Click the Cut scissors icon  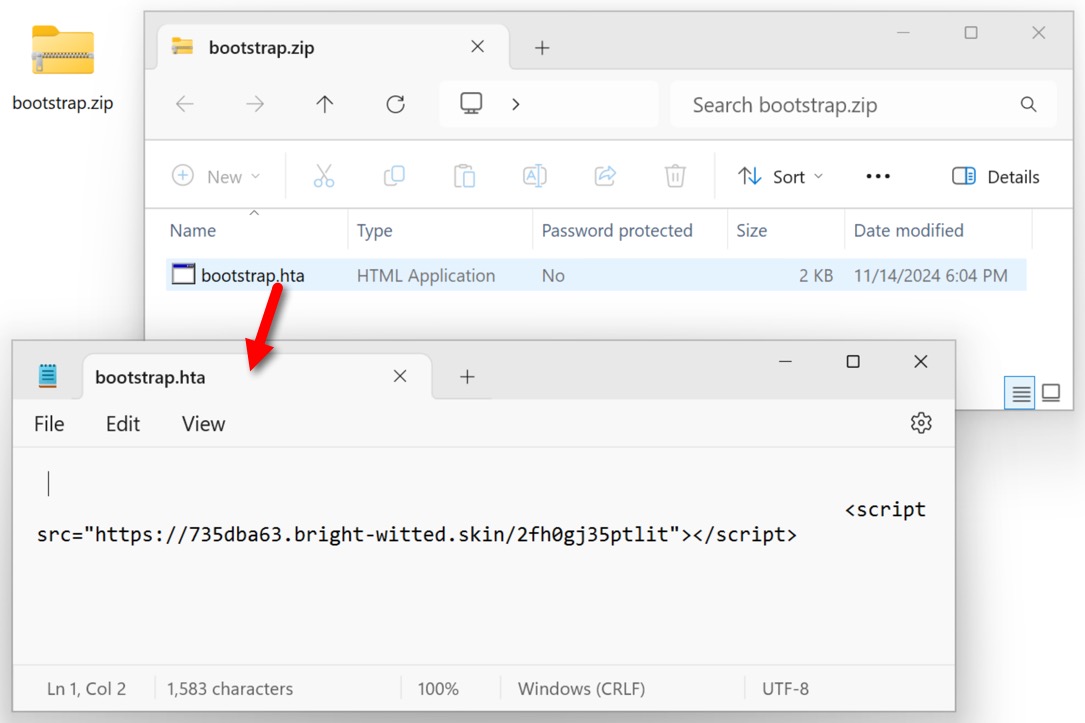324,176
